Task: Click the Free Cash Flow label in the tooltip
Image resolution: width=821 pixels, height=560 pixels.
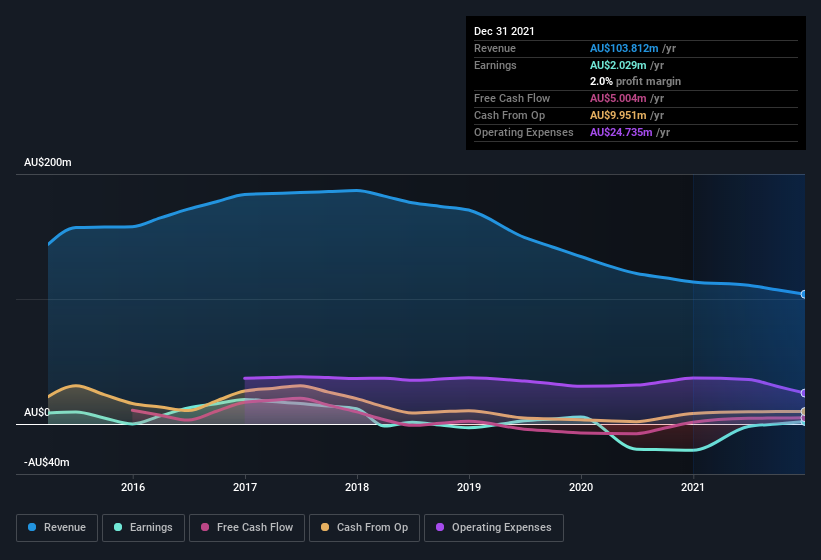Action: point(512,98)
